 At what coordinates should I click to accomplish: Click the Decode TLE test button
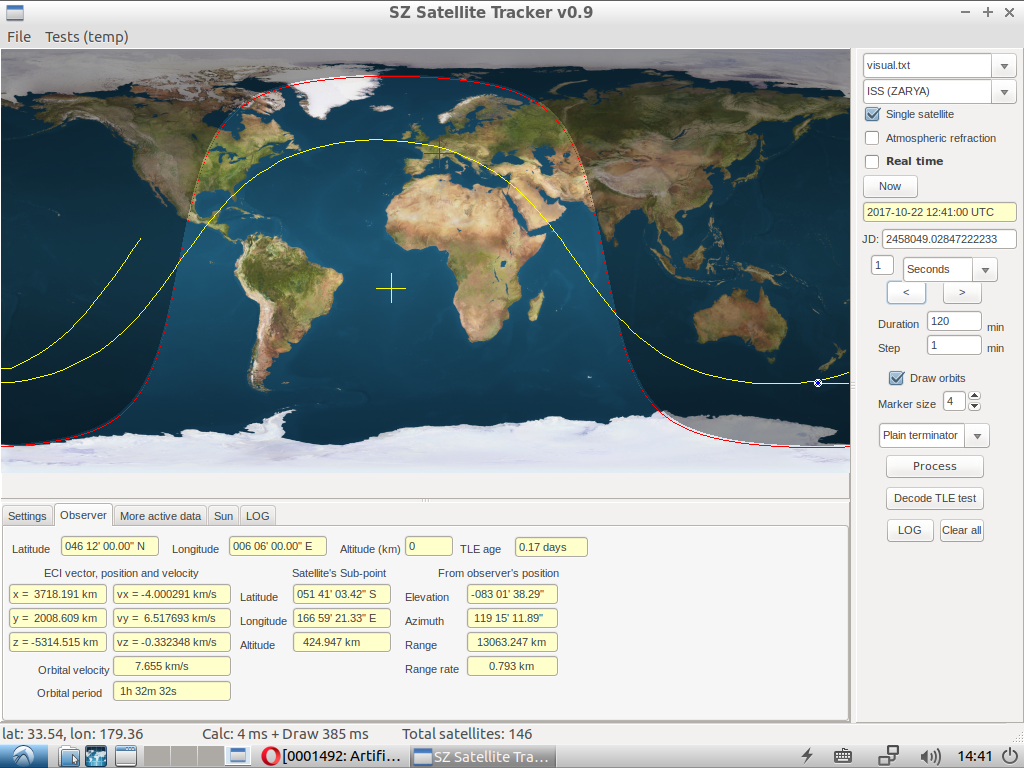click(x=935, y=498)
